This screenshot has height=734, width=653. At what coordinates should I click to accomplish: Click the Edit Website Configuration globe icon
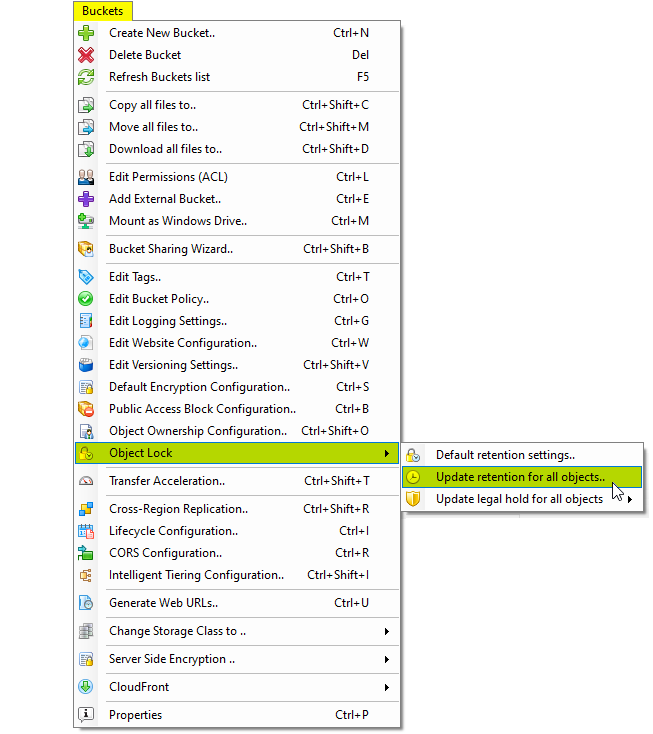(x=86, y=343)
